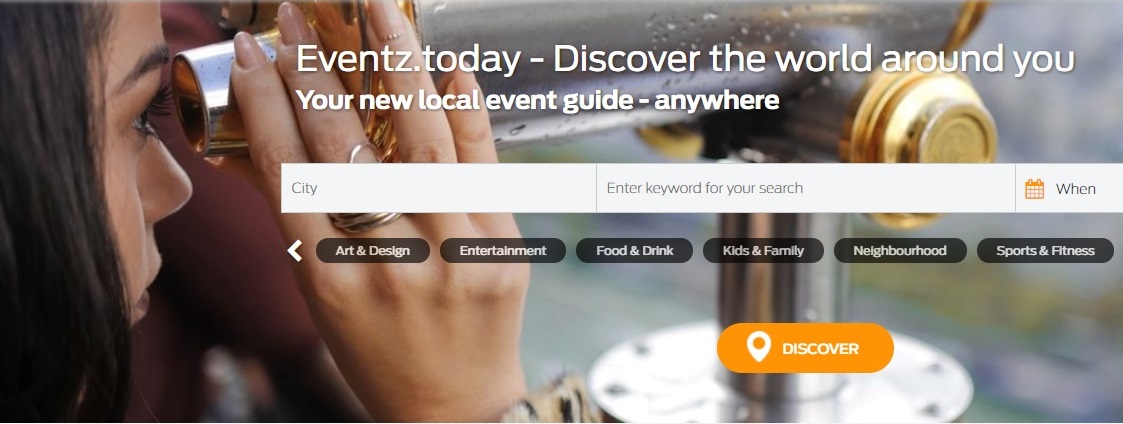This screenshot has height=424, width=1123.
Task: Pick the Kids & Family category
Action: pos(763,251)
